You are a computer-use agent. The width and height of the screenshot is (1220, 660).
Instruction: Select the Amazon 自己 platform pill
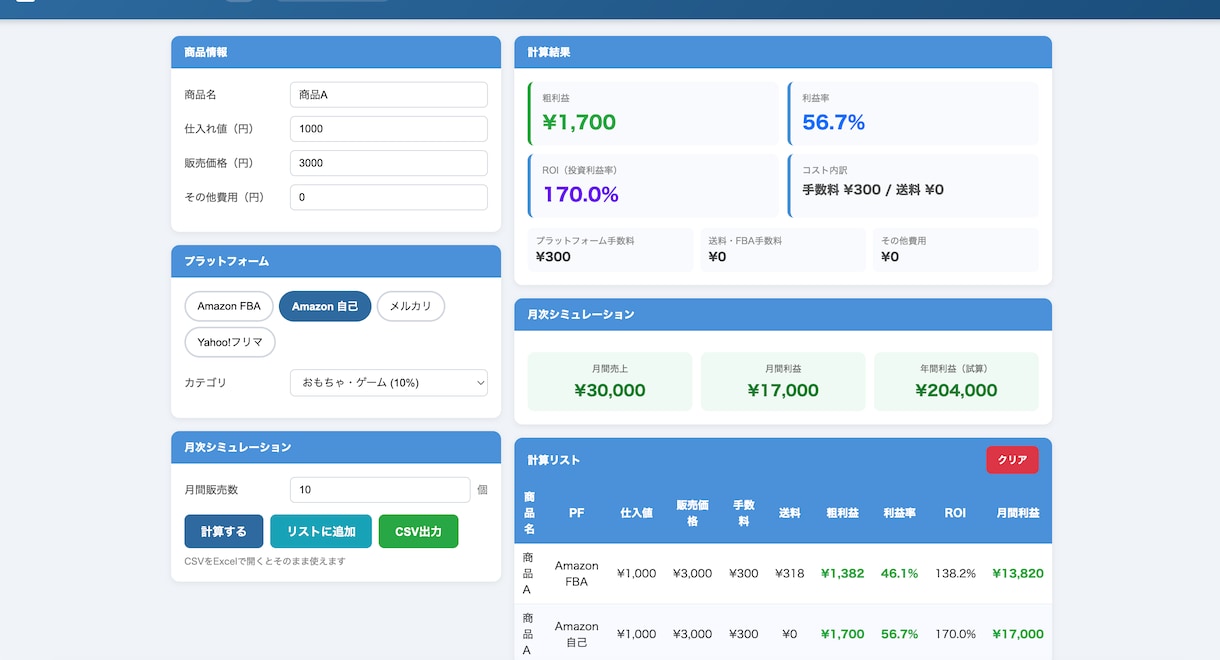tap(325, 306)
